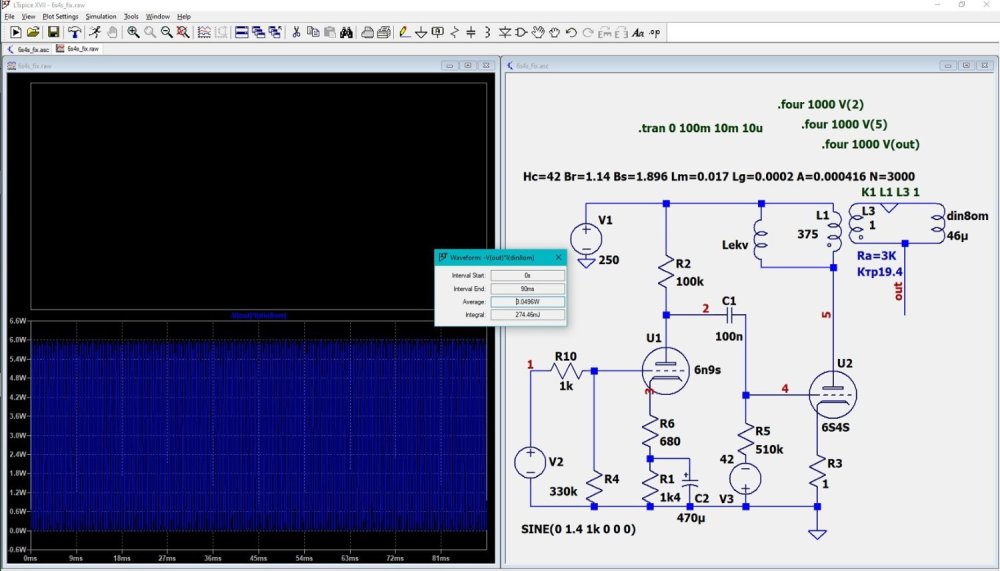
Task: Click the Undo arrow icon
Action: point(571,32)
